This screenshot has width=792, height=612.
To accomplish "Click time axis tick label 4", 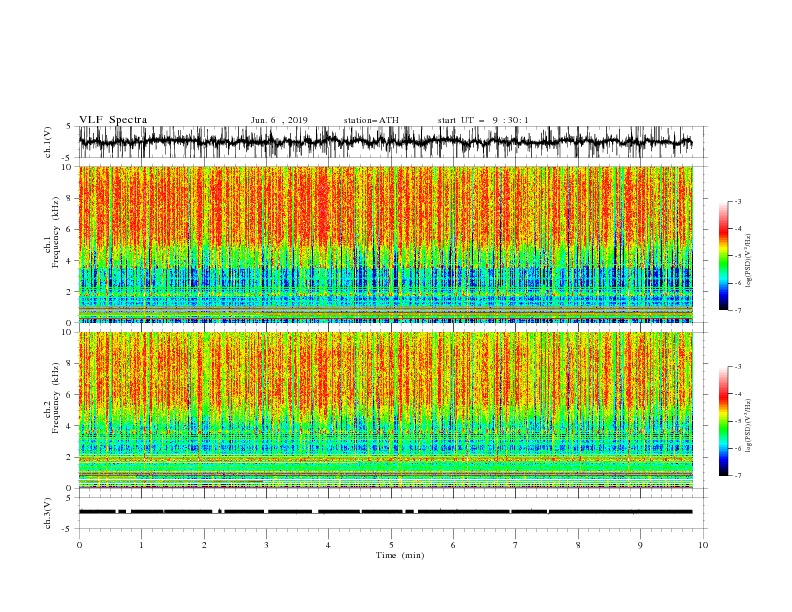I will (x=328, y=545).
